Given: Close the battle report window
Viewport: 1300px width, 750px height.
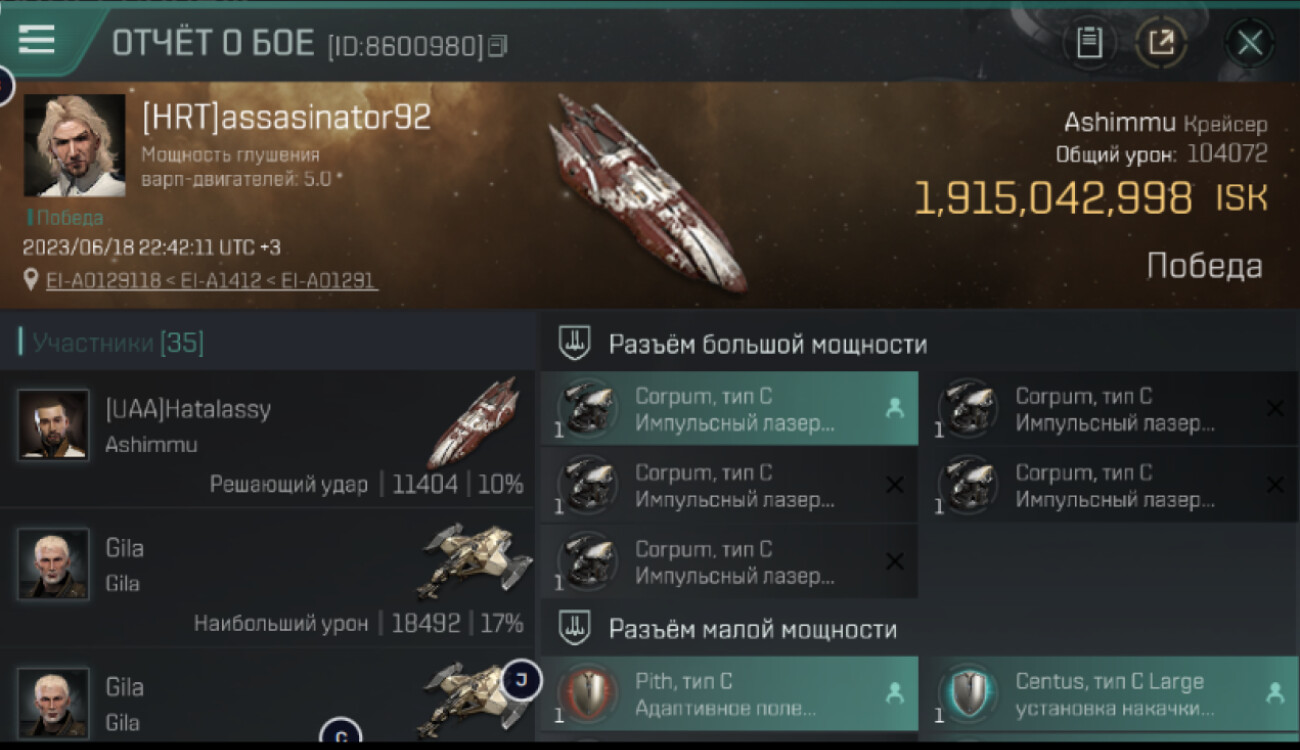Looking at the screenshot, I should (1249, 43).
